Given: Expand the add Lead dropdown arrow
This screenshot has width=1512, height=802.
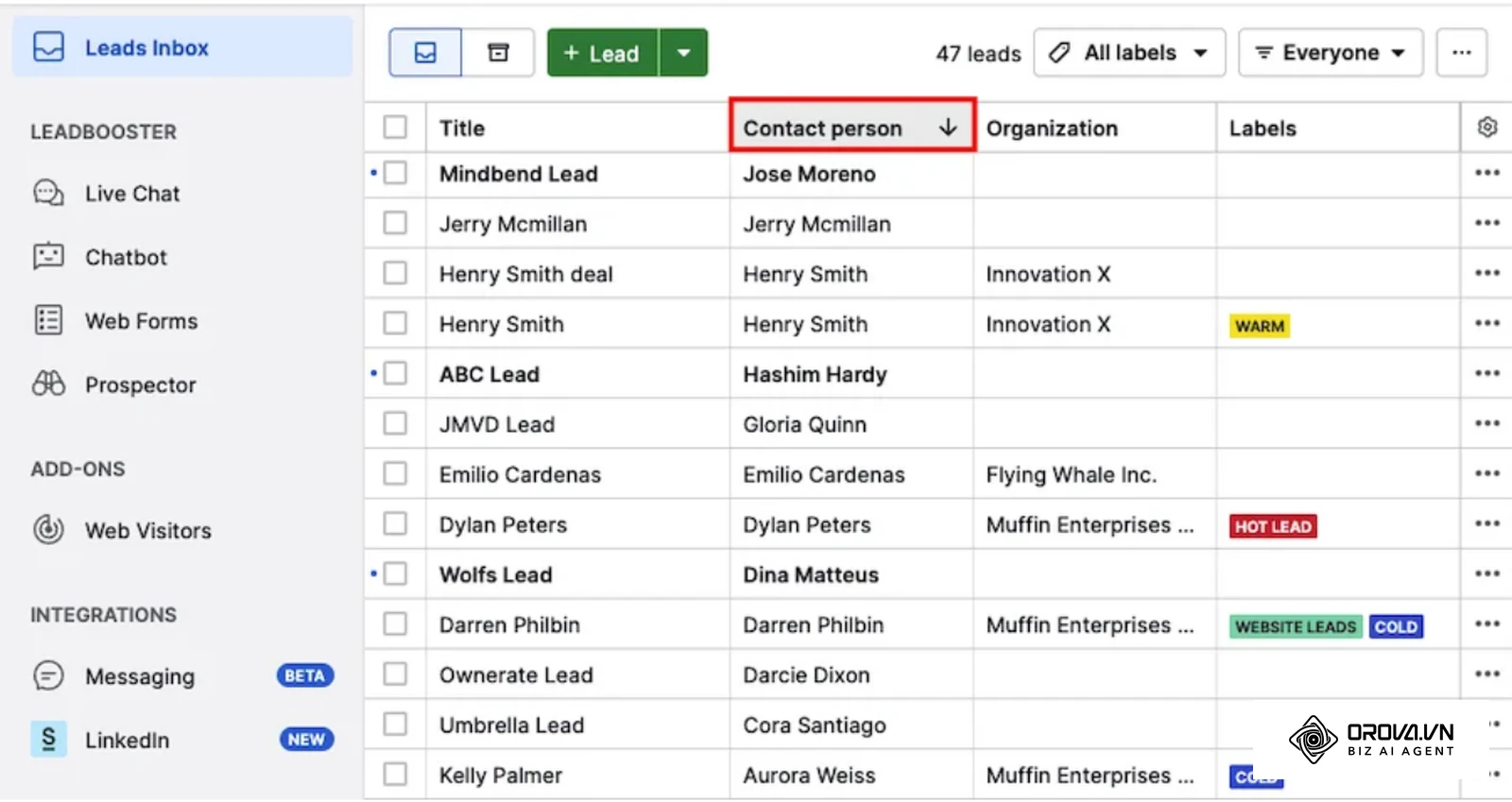Looking at the screenshot, I should [683, 53].
